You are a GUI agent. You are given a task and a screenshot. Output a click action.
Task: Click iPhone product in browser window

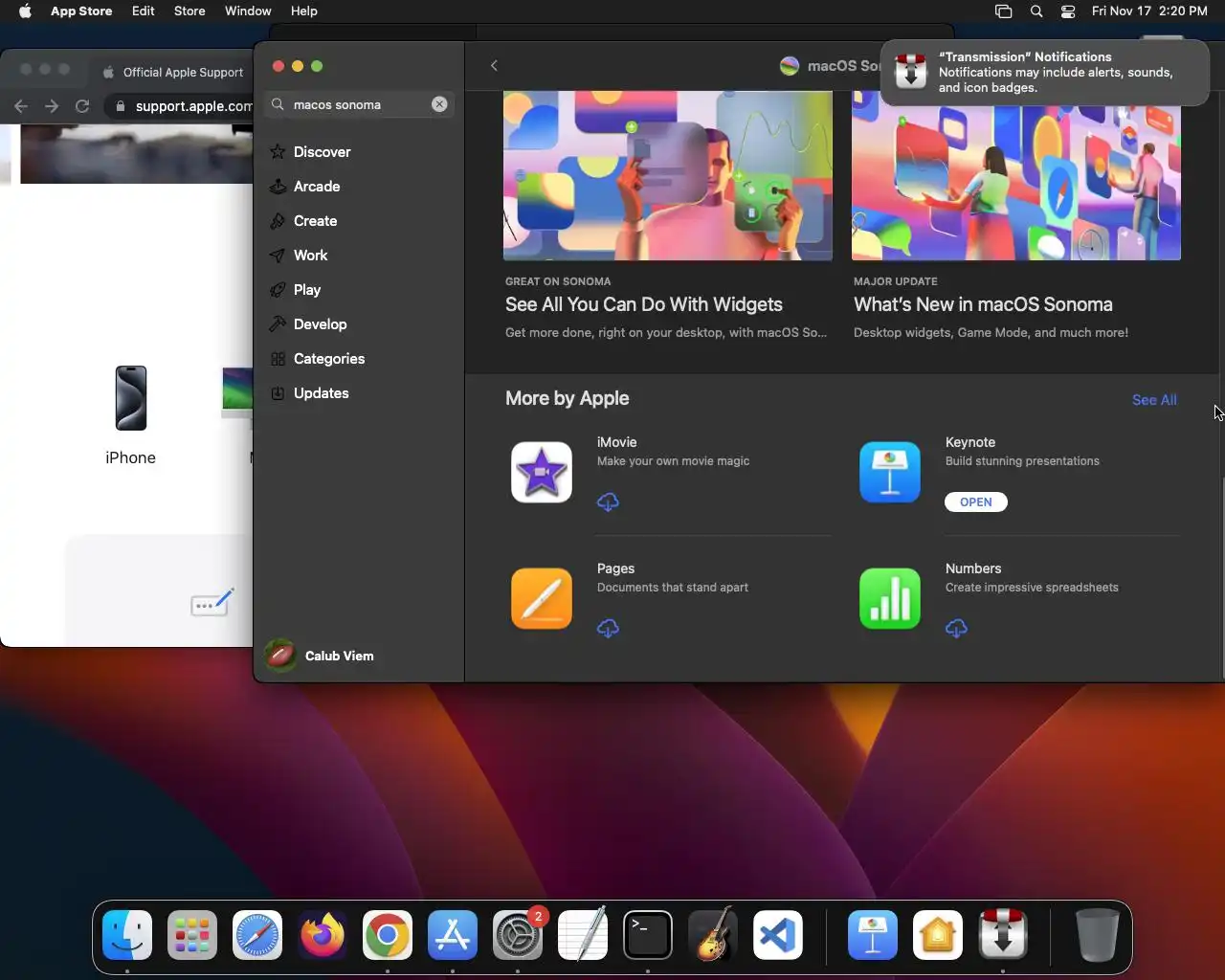click(x=130, y=415)
